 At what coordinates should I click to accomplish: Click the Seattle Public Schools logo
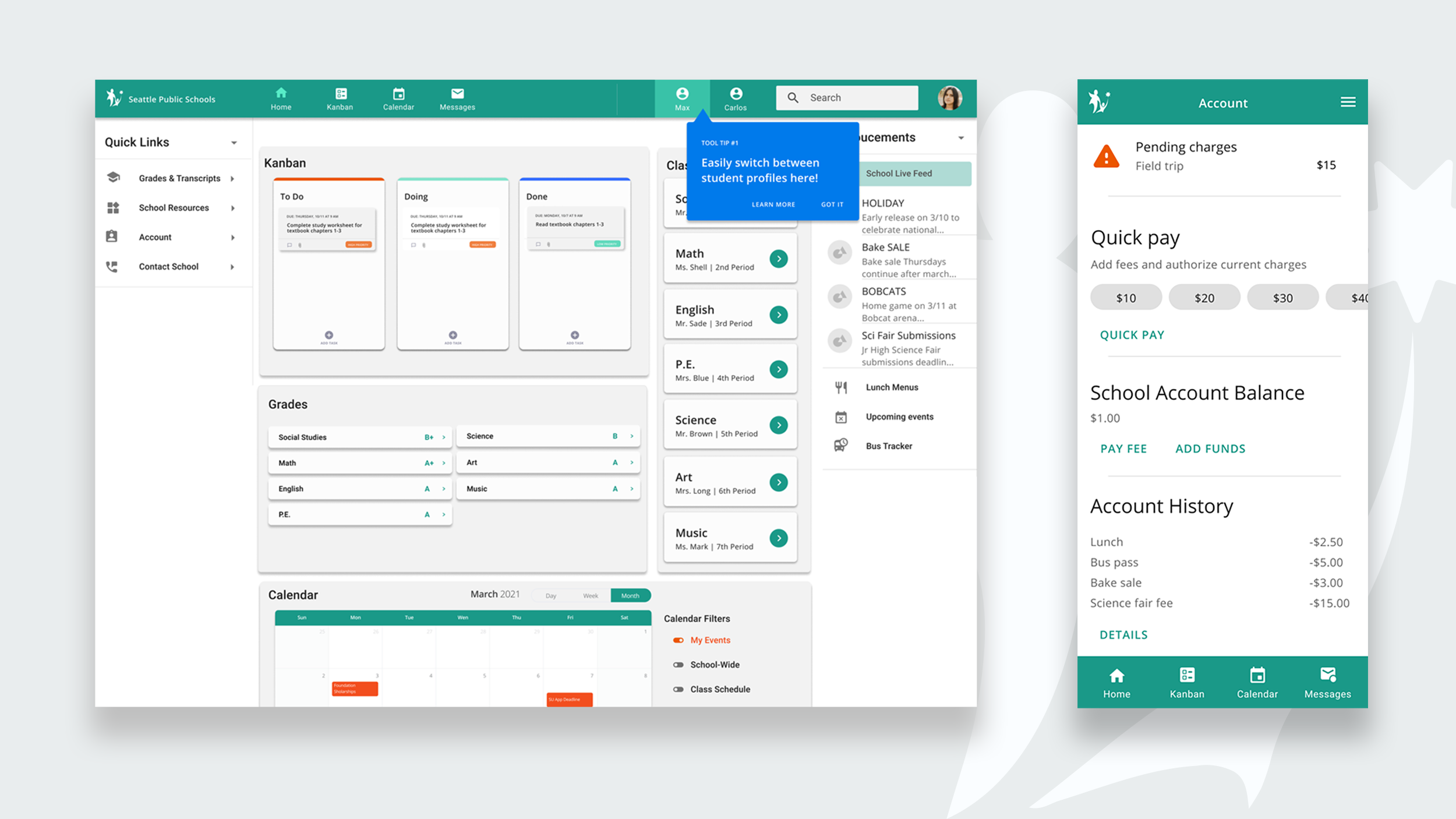[161, 98]
